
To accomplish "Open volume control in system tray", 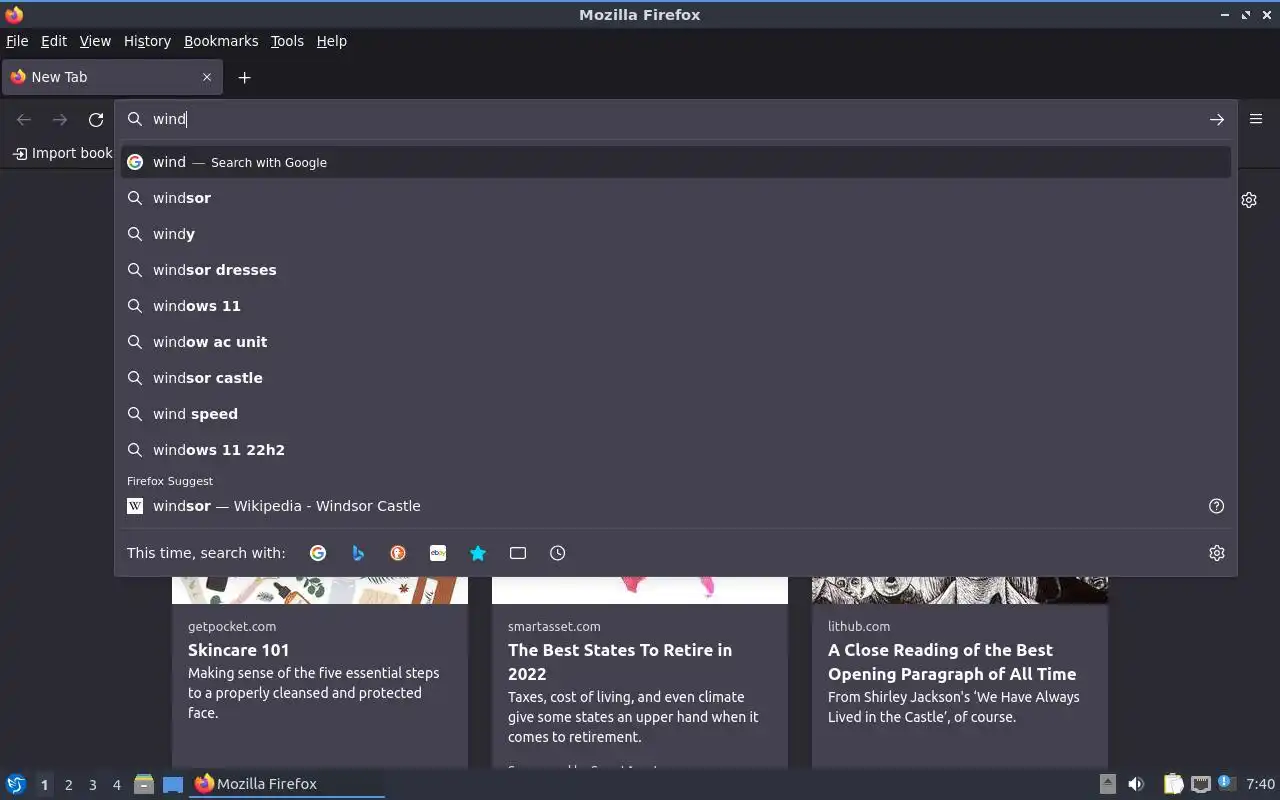I will coord(1136,784).
